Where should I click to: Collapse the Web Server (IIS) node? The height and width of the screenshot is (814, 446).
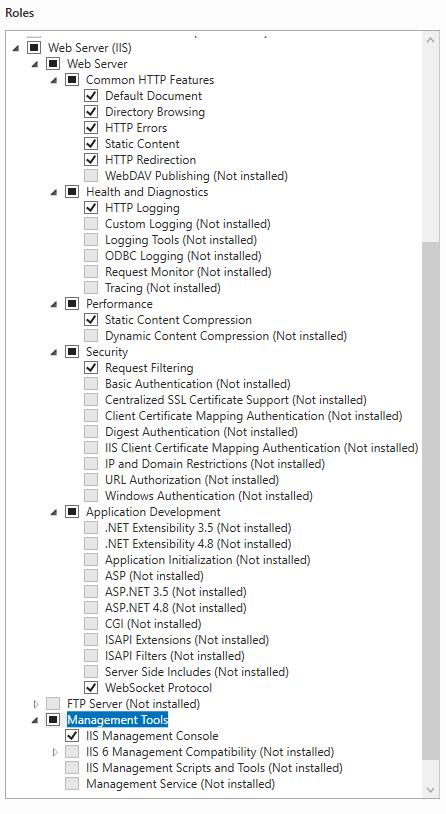[16, 48]
